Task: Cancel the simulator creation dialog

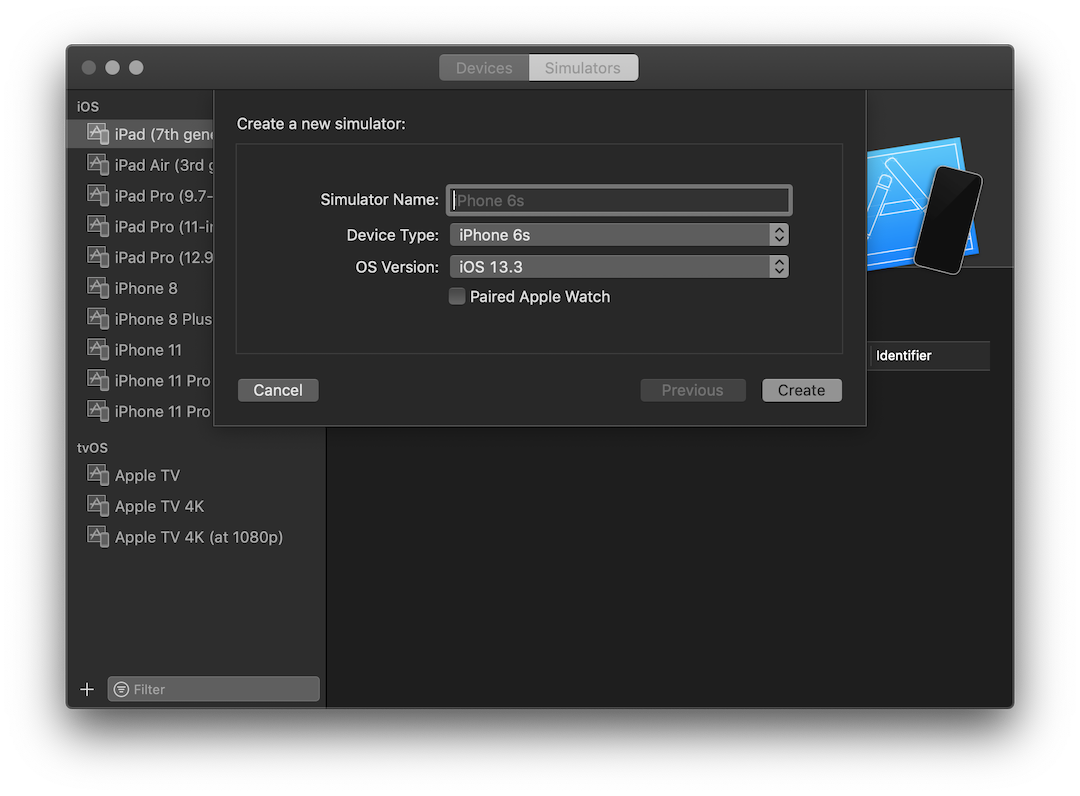Action: [277, 390]
